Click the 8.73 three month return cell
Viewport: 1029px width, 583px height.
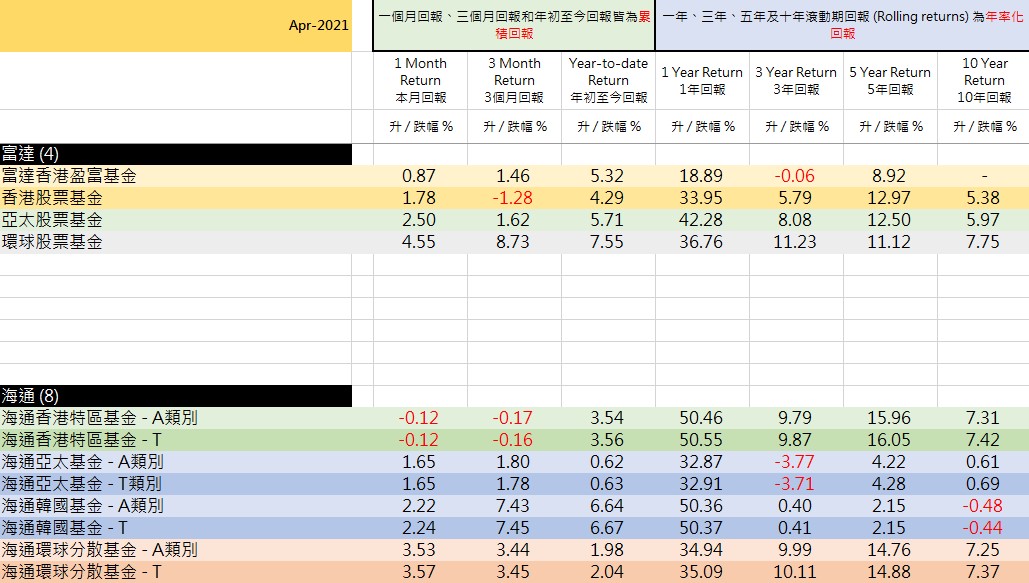coord(513,242)
